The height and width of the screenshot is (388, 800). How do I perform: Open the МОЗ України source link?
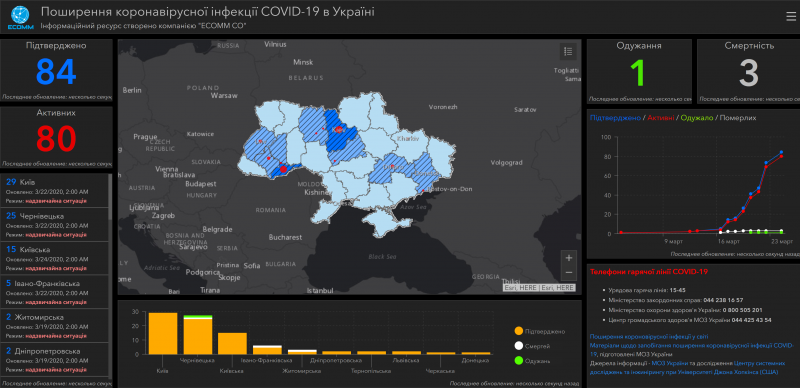[x=669, y=363]
